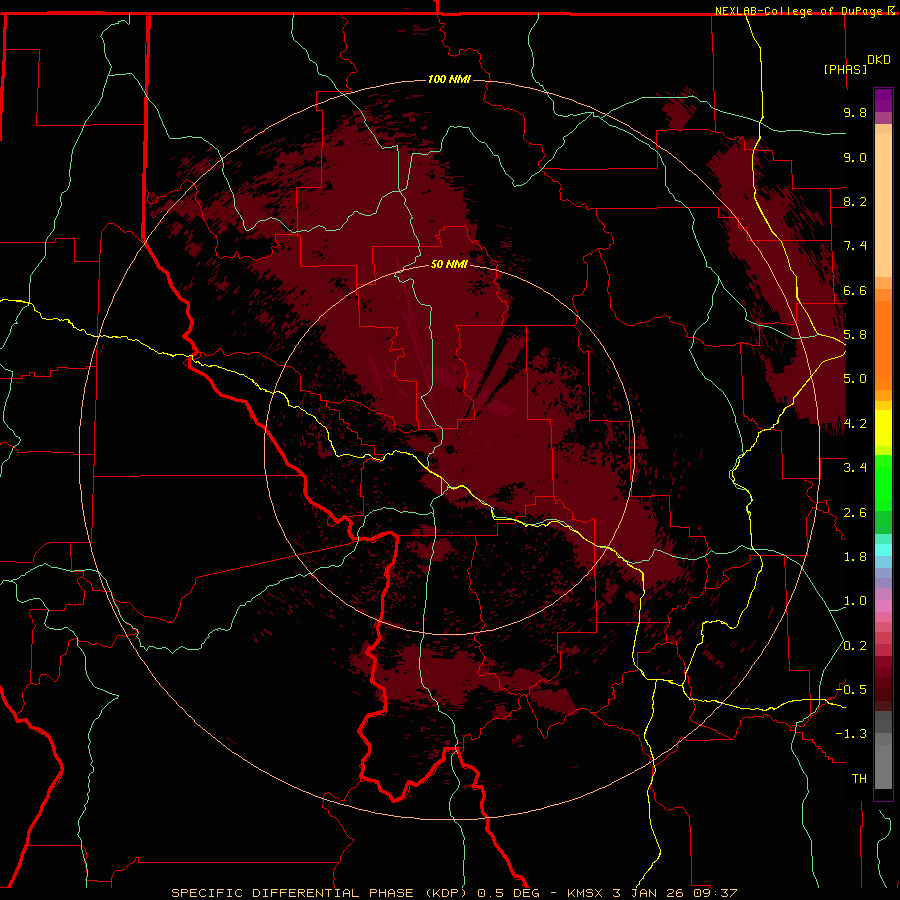Click the 1.0 value on the color scale

pos(855,601)
